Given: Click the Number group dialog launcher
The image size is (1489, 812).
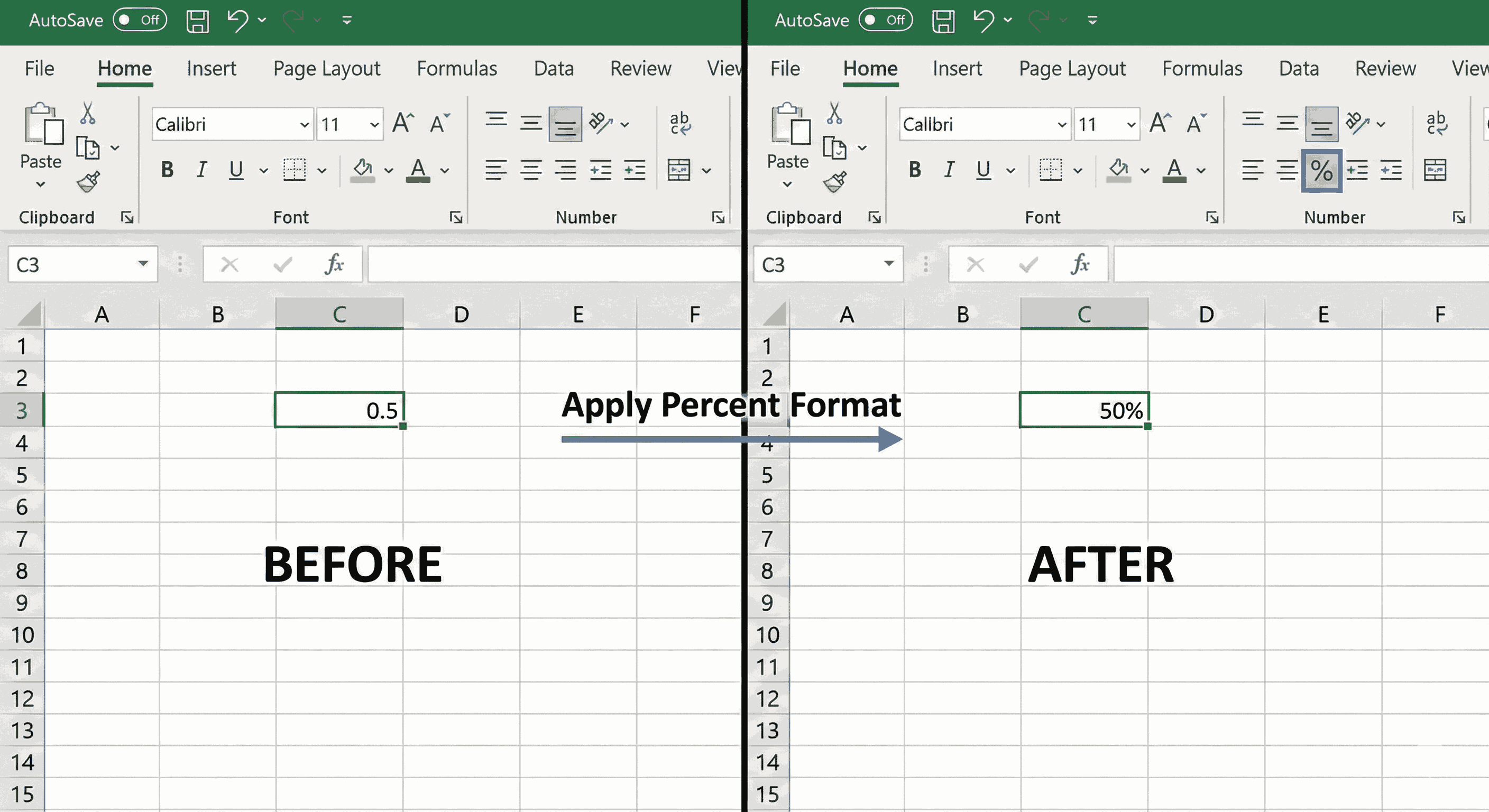Looking at the screenshot, I should click(x=718, y=218).
